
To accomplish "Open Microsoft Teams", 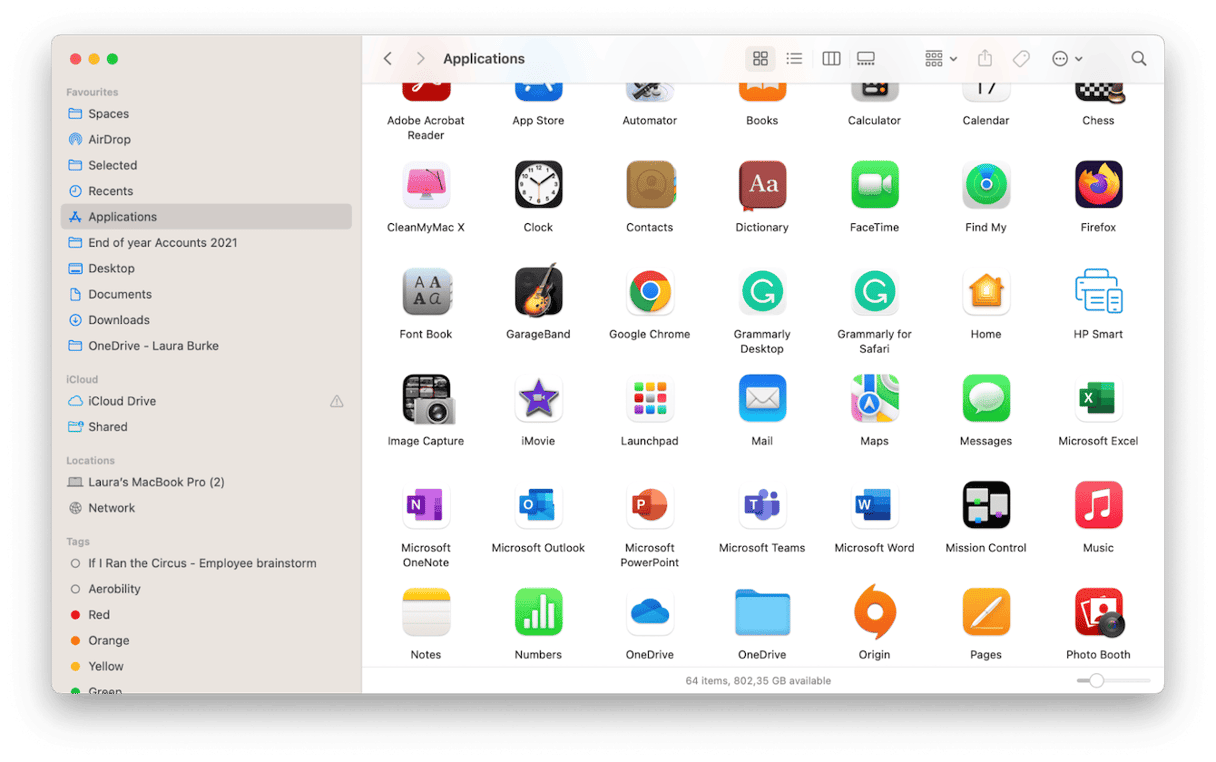I will point(762,505).
